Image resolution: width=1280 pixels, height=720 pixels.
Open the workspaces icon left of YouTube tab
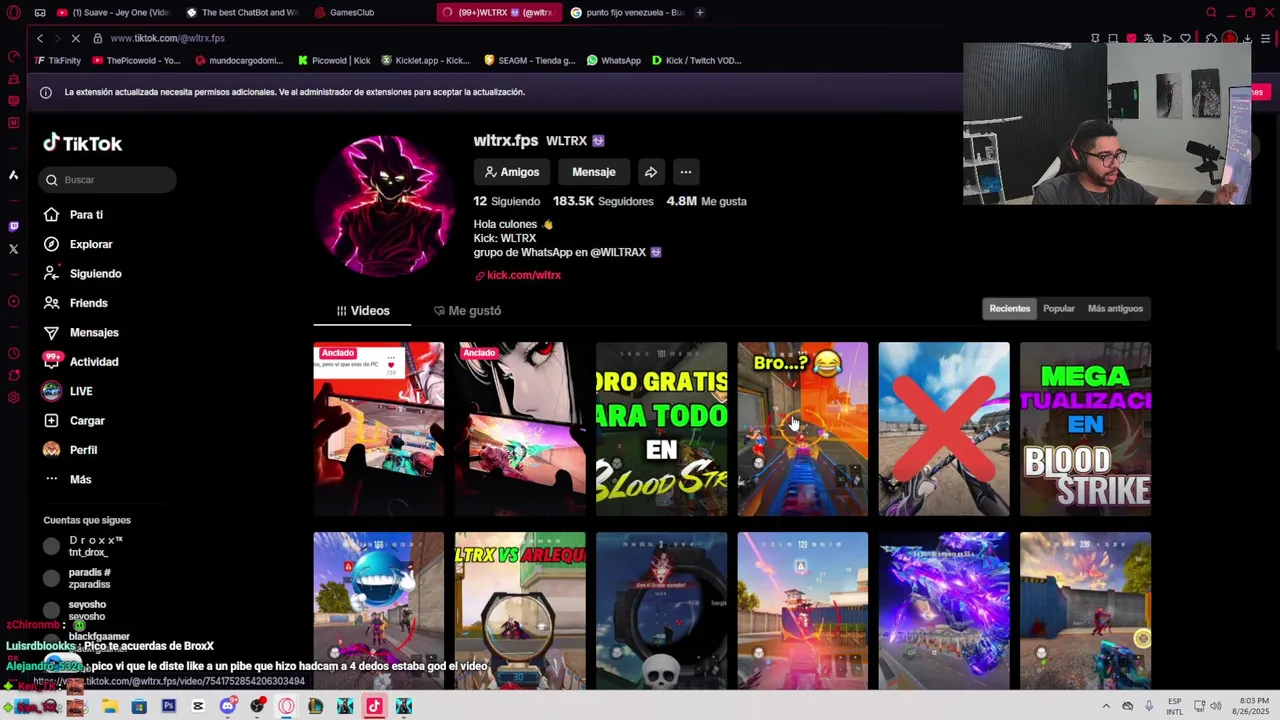coord(40,12)
